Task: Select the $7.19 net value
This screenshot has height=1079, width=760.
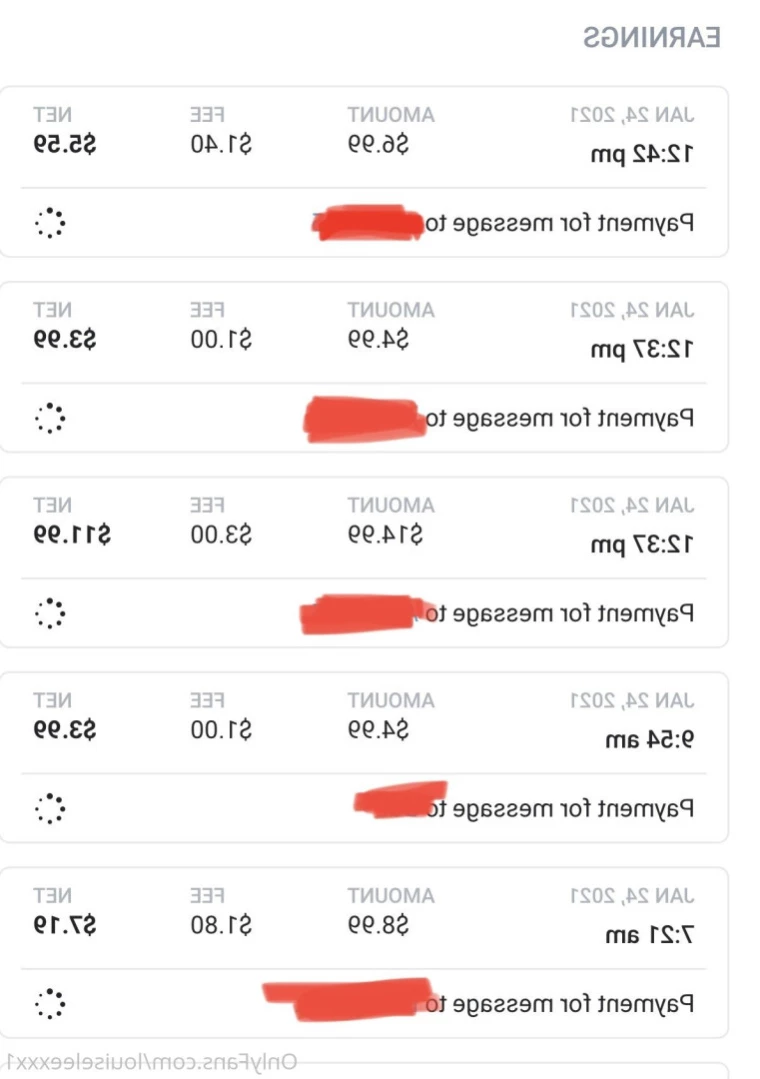Action: (65, 925)
